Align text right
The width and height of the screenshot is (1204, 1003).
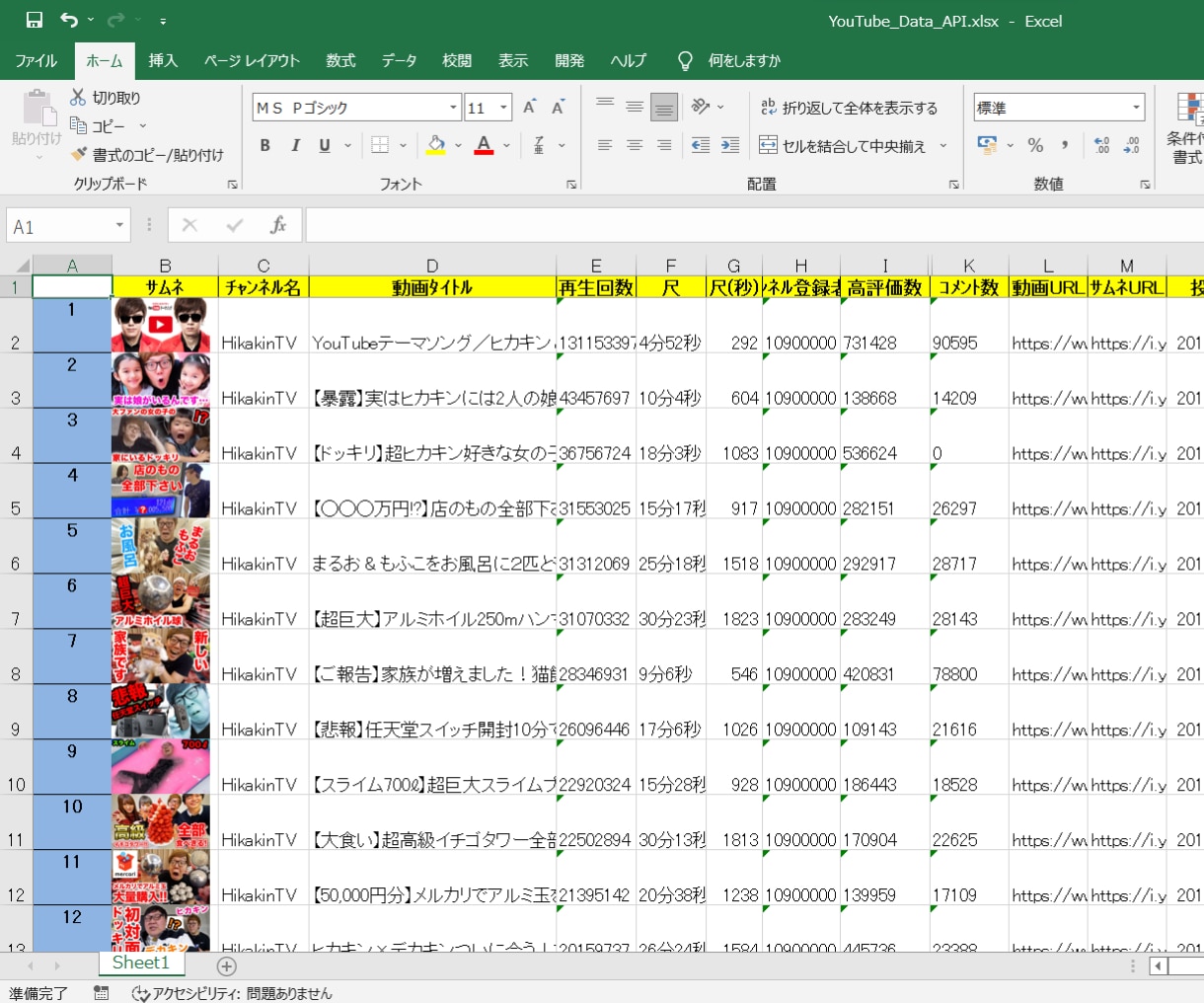point(664,146)
